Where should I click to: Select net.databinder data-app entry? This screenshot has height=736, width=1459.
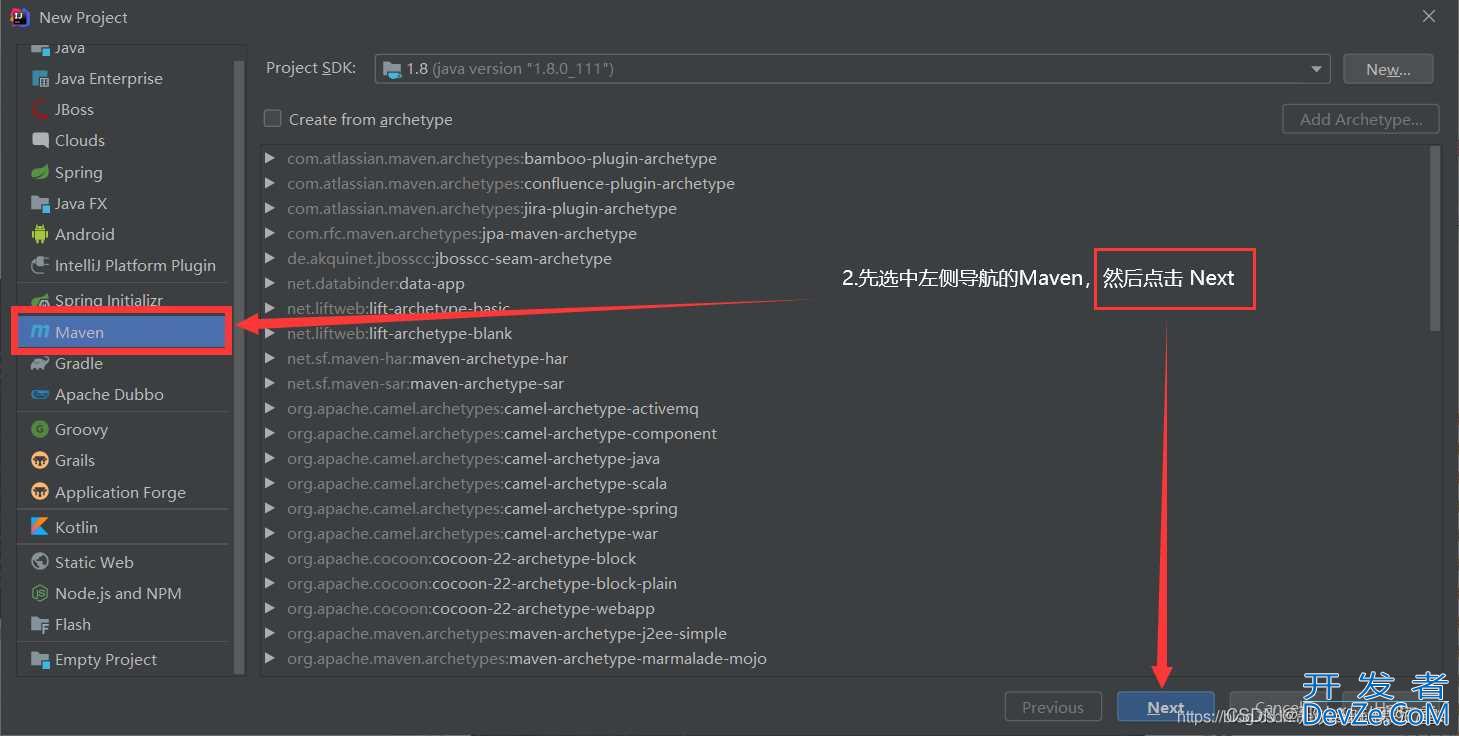point(376,283)
